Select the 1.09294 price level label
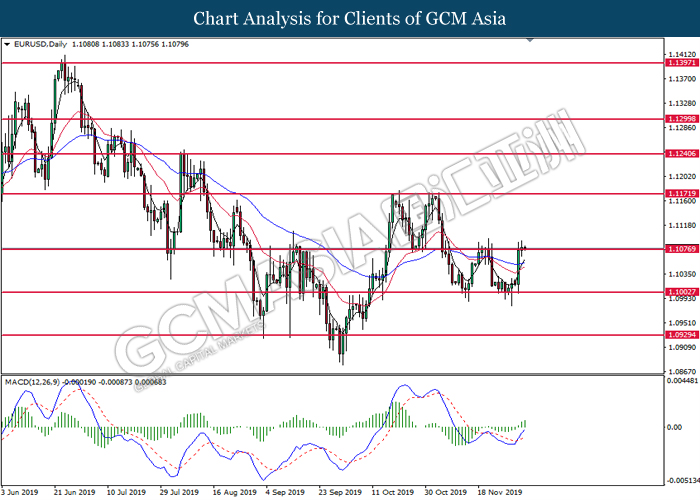The image size is (700, 500). coord(682,334)
